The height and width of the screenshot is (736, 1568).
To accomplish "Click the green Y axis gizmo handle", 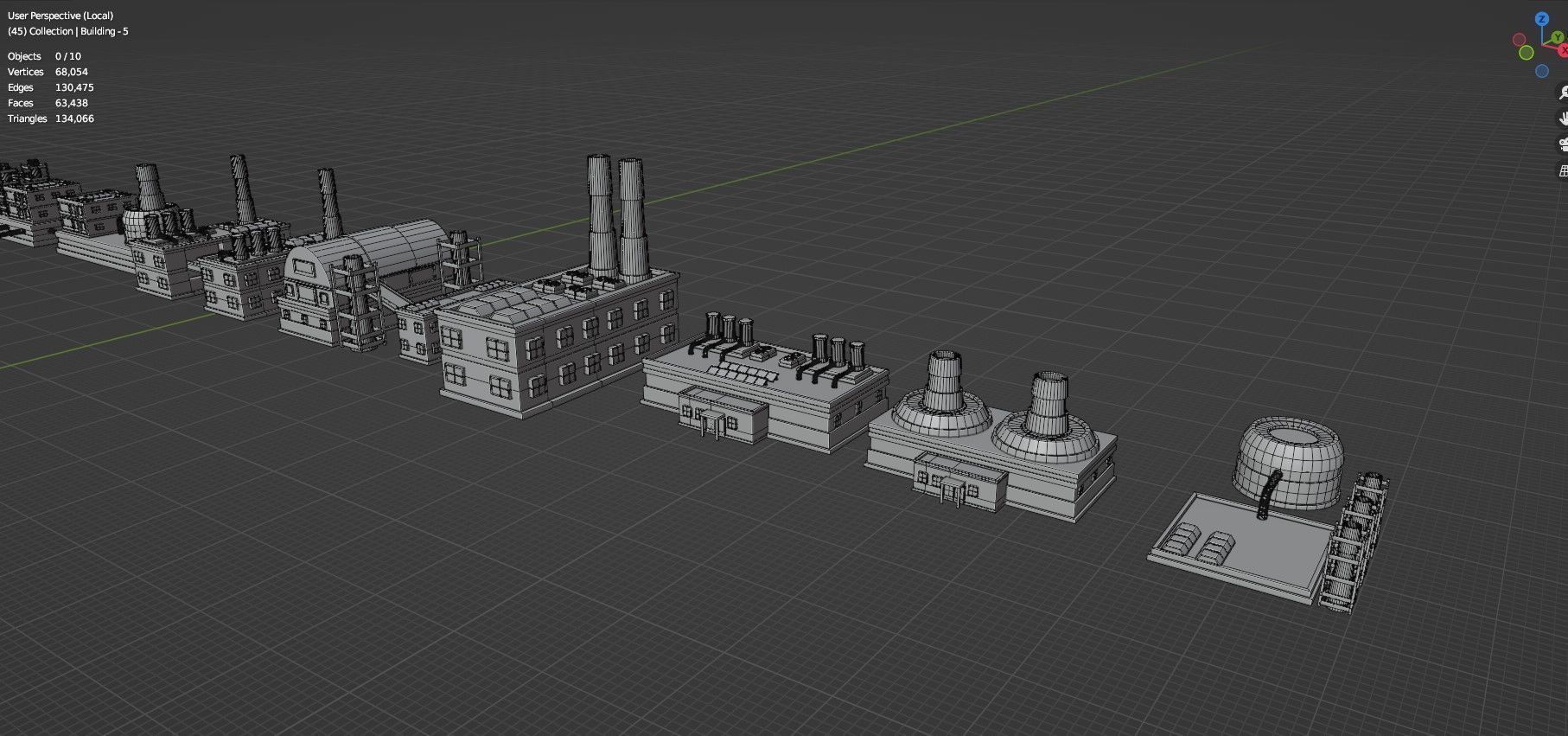I will pyautogui.click(x=1558, y=37).
